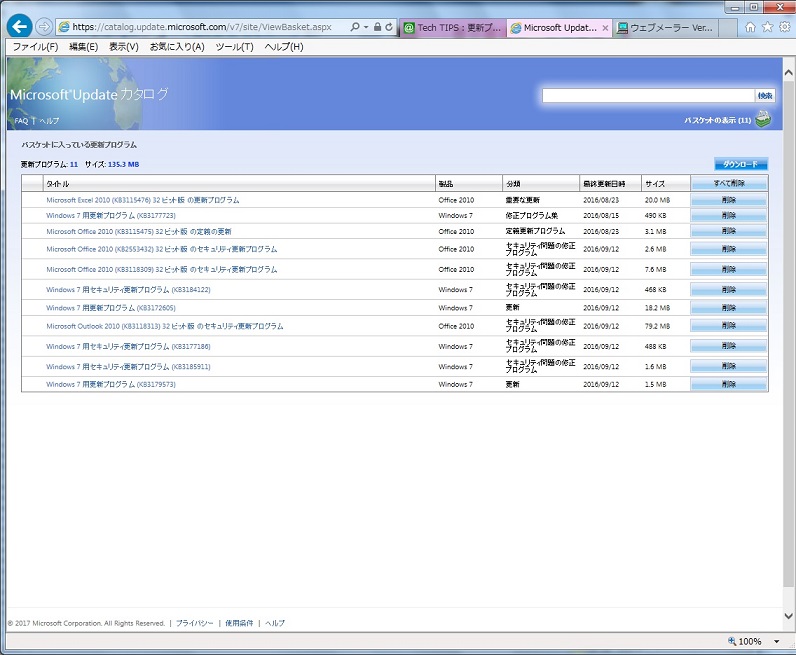Click the basket icon next to バスケットの表示
The image size is (796, 655).
[763, 119]
